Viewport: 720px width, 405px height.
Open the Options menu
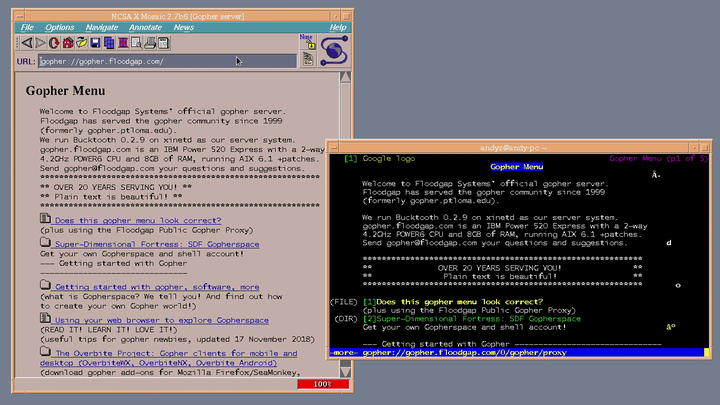(60, 27)
